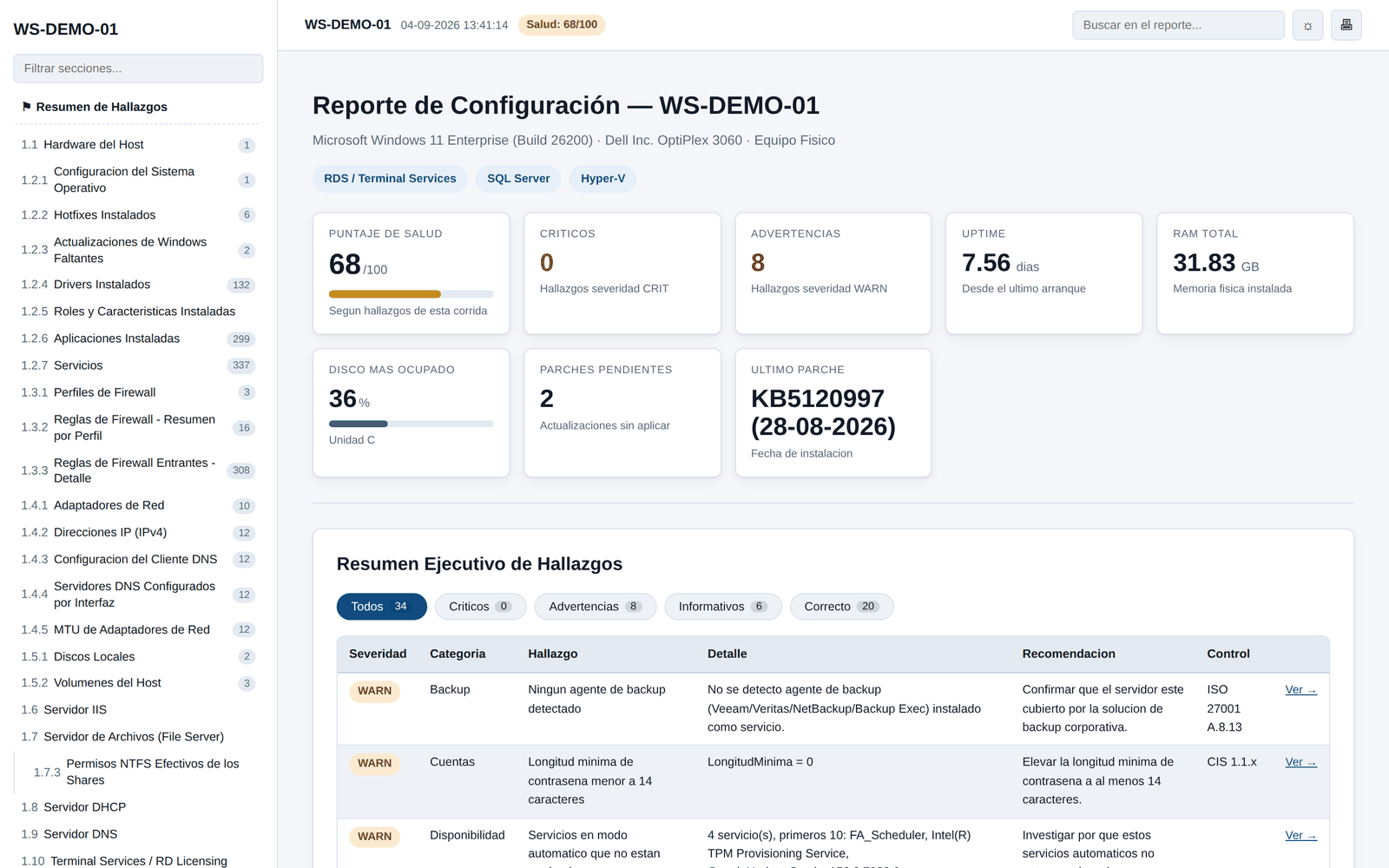Switch to the Advertencias filter tab
The width and height of the screenshot is (1389, 868).
tap(595, 607)
